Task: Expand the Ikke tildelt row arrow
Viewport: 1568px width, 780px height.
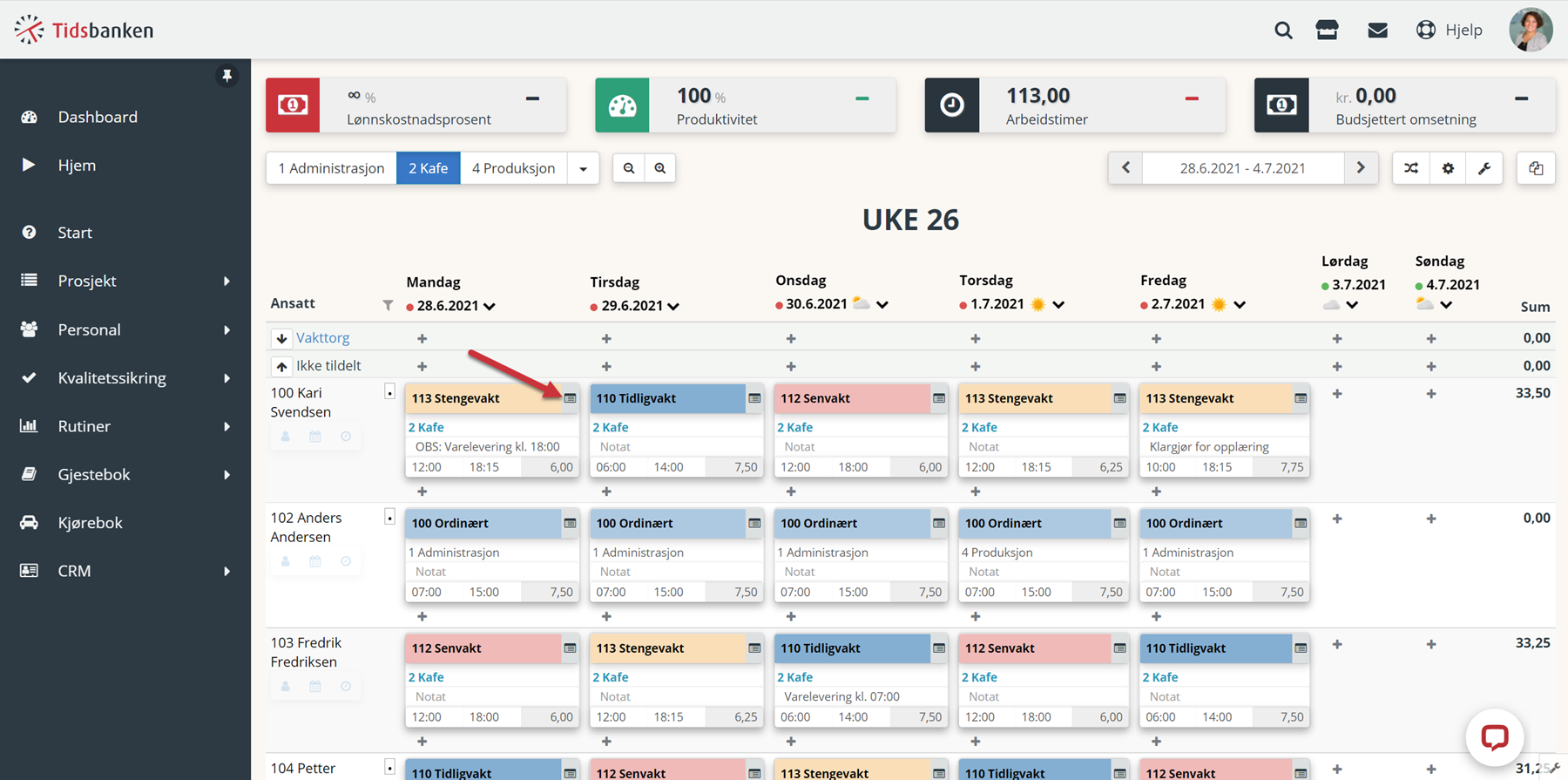Action: coord(281,366)
